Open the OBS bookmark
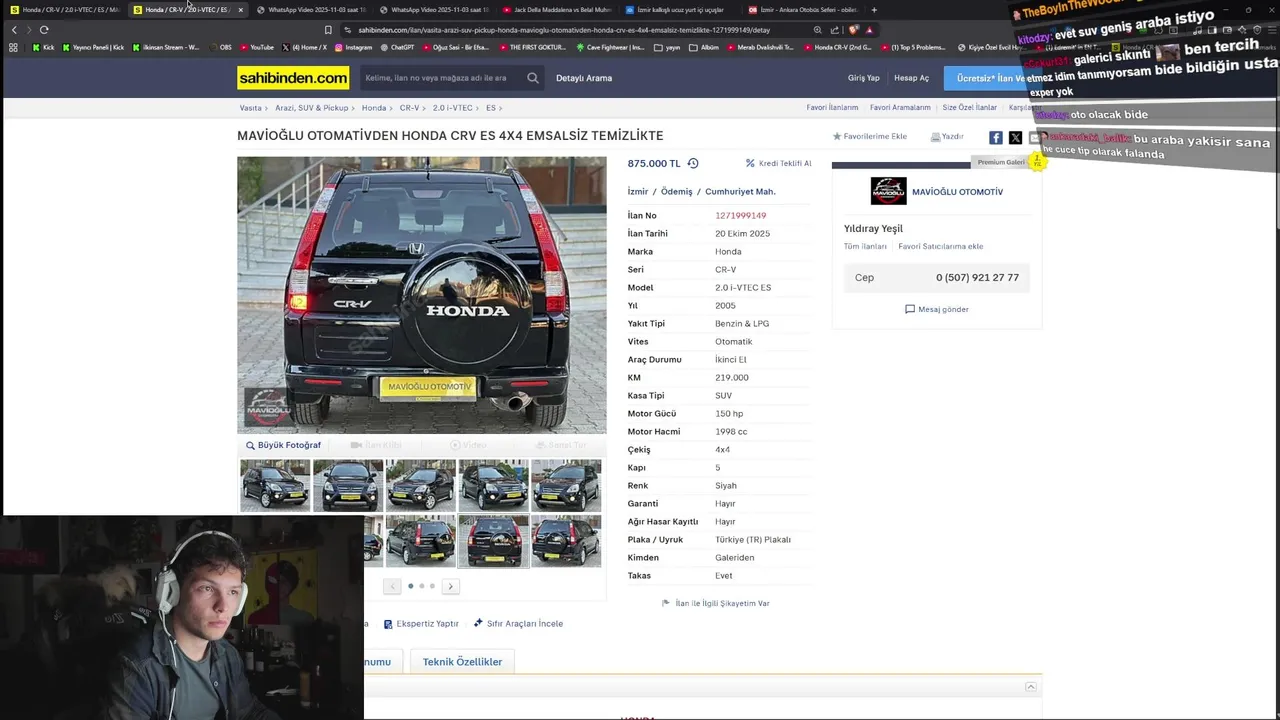This screenshot has height=720, width=1280. click(220, 47)
